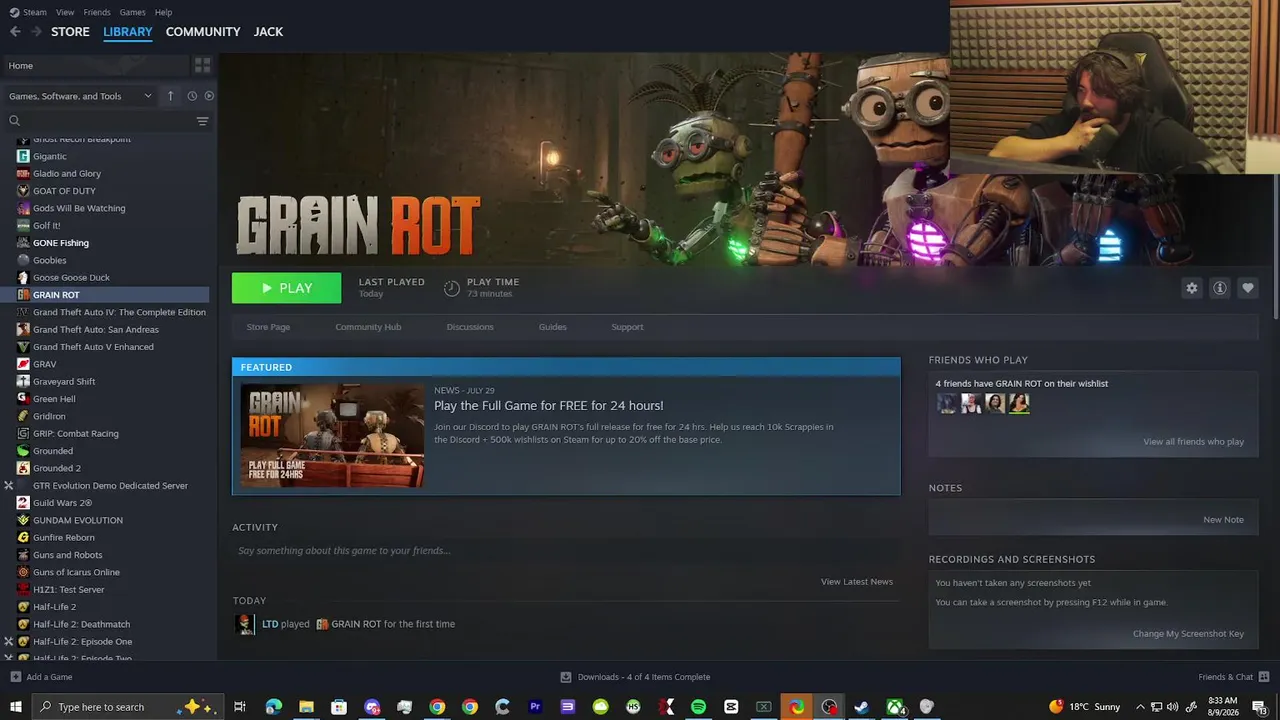The height and width of the screenshot is (720, 1280).
Task: Click the green PLAY button
Action: (286, 288)
